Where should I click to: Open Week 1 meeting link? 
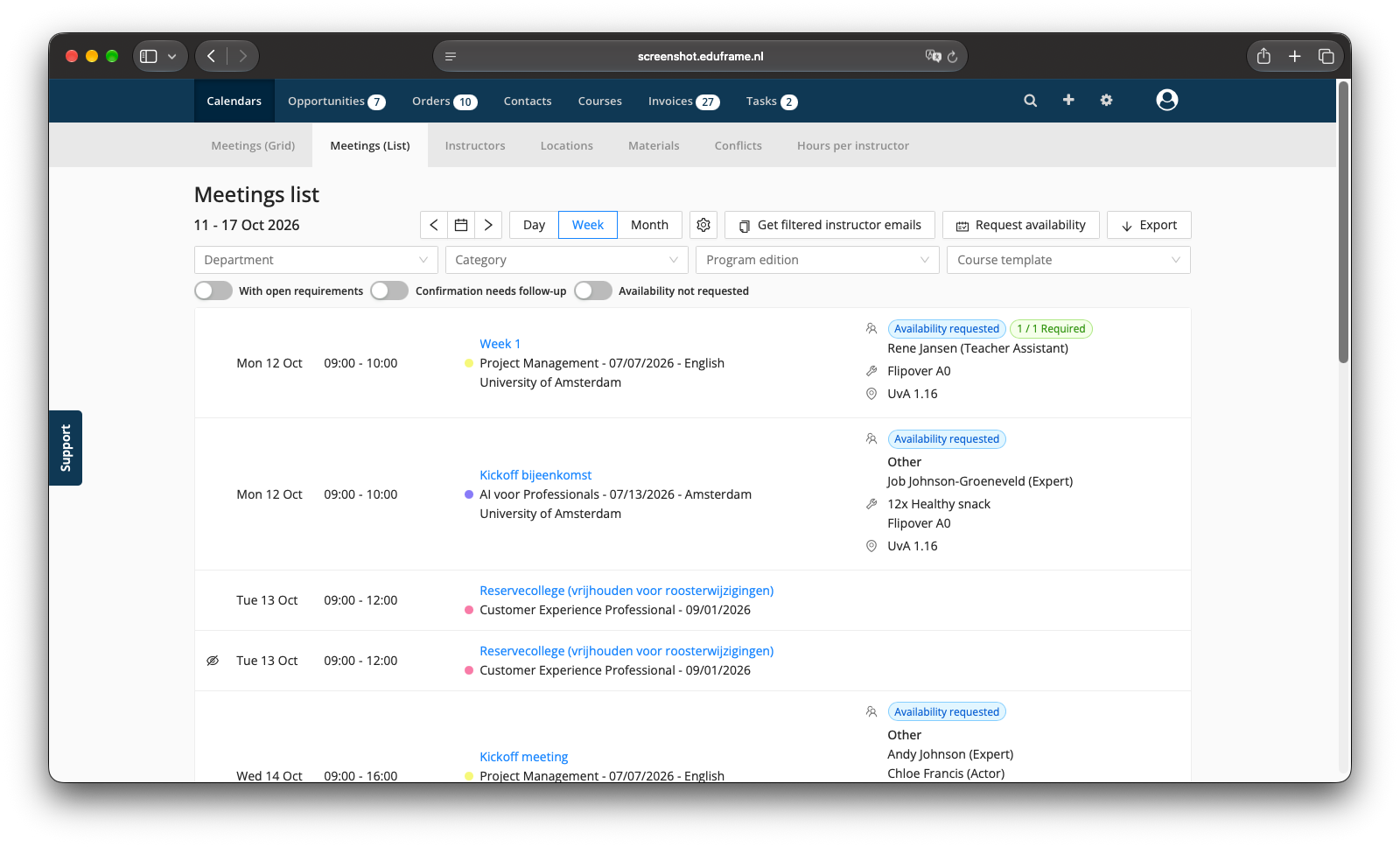(500, 344)
